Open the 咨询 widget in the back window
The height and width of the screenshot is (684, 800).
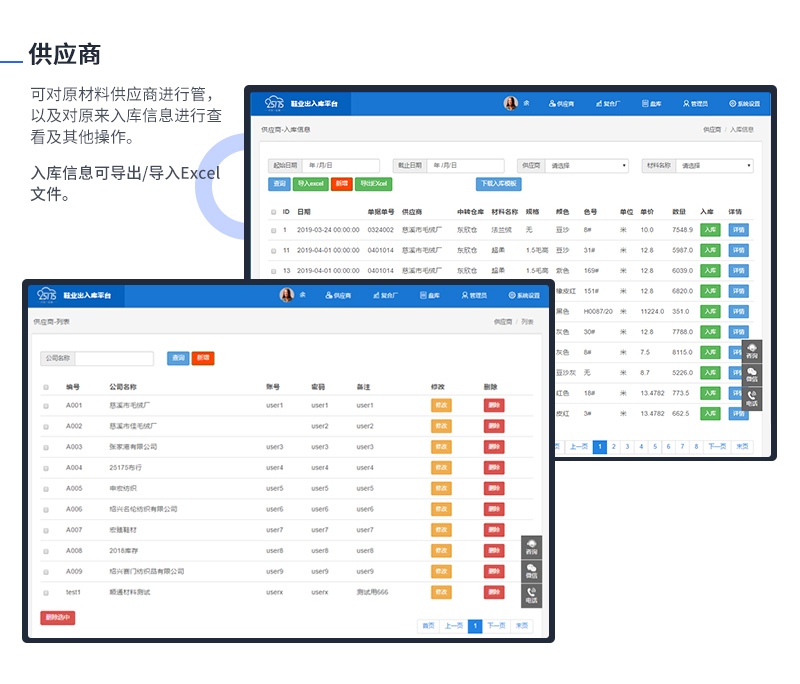(x=752, y=349)
